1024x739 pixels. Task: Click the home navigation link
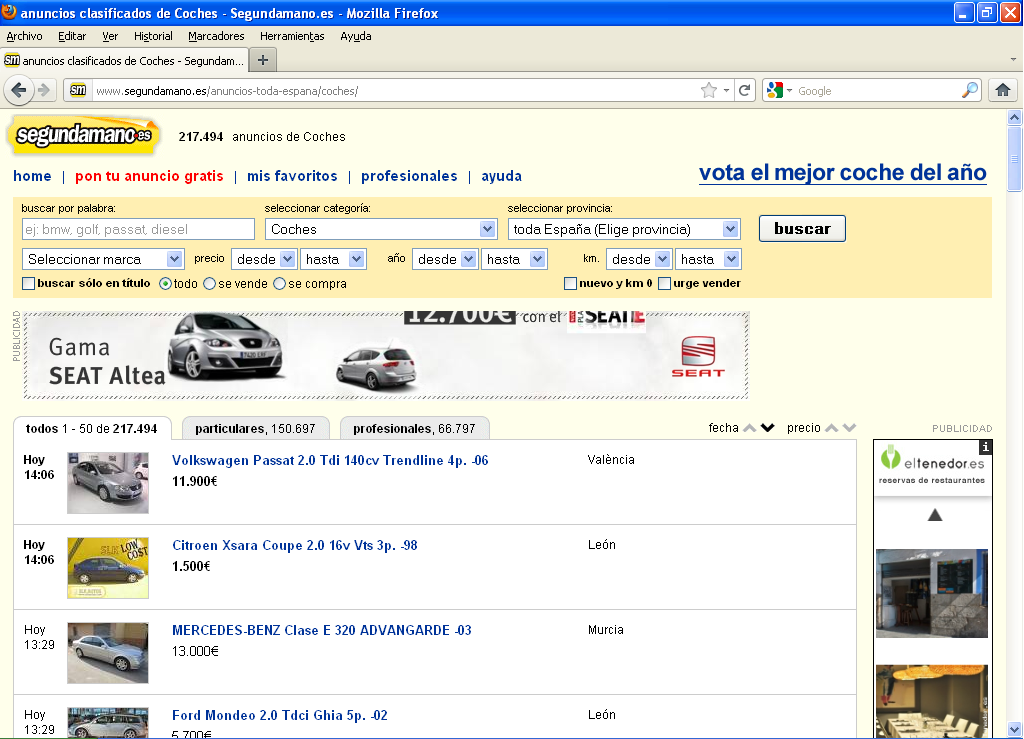coord(32,176)
